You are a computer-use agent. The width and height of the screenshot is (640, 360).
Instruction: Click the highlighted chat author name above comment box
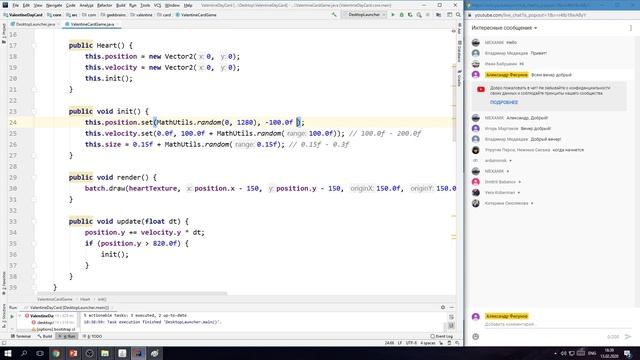(507, 316)
